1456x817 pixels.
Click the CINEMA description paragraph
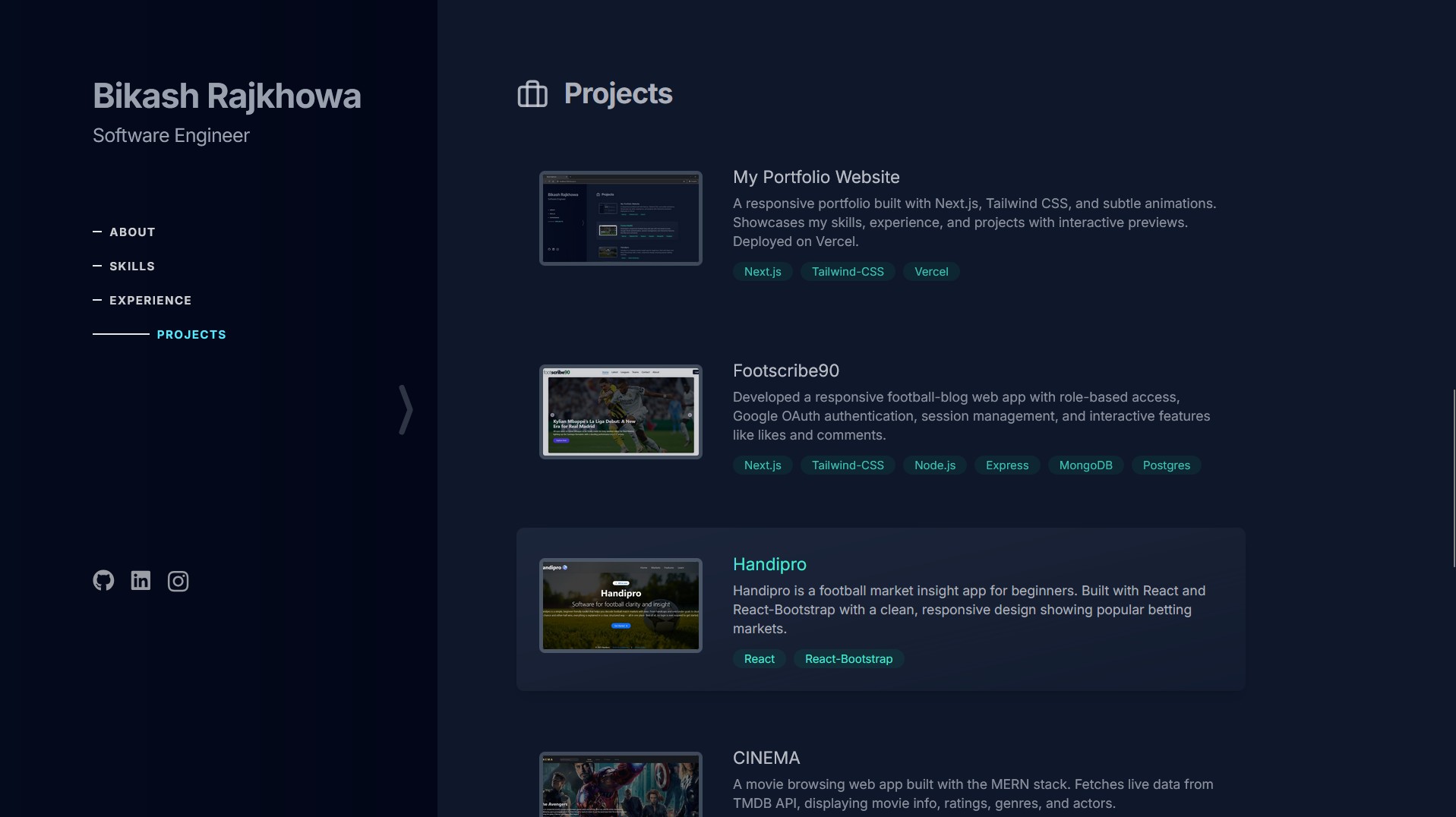(973, 793)
